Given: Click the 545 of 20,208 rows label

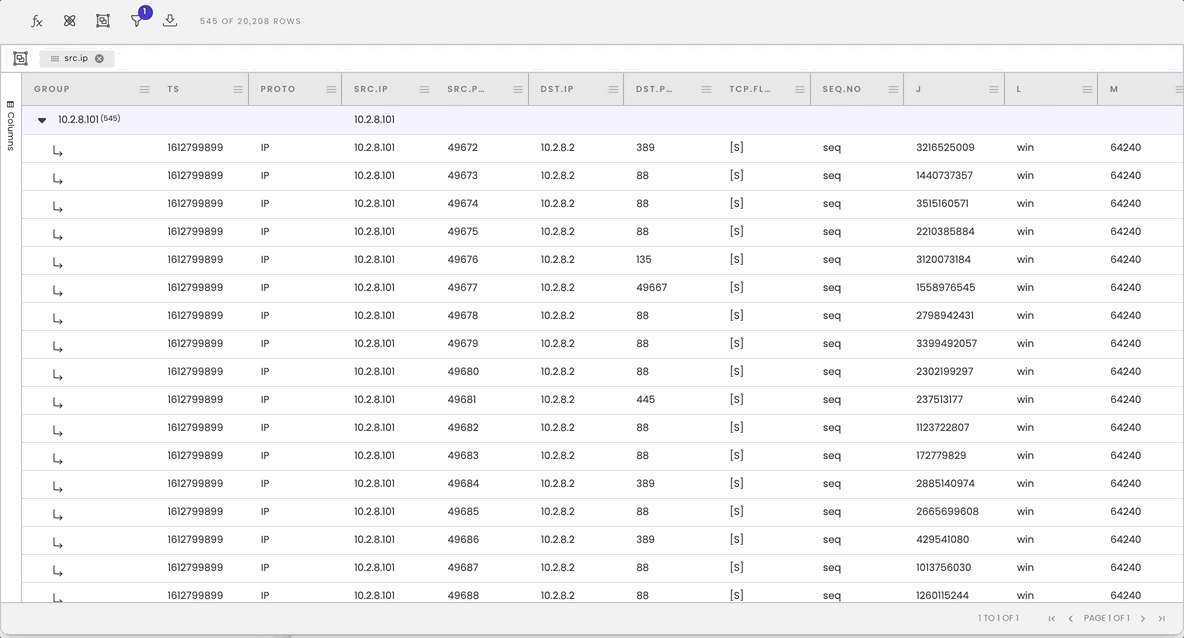Looking at the screenshot, I should point(250,21).
